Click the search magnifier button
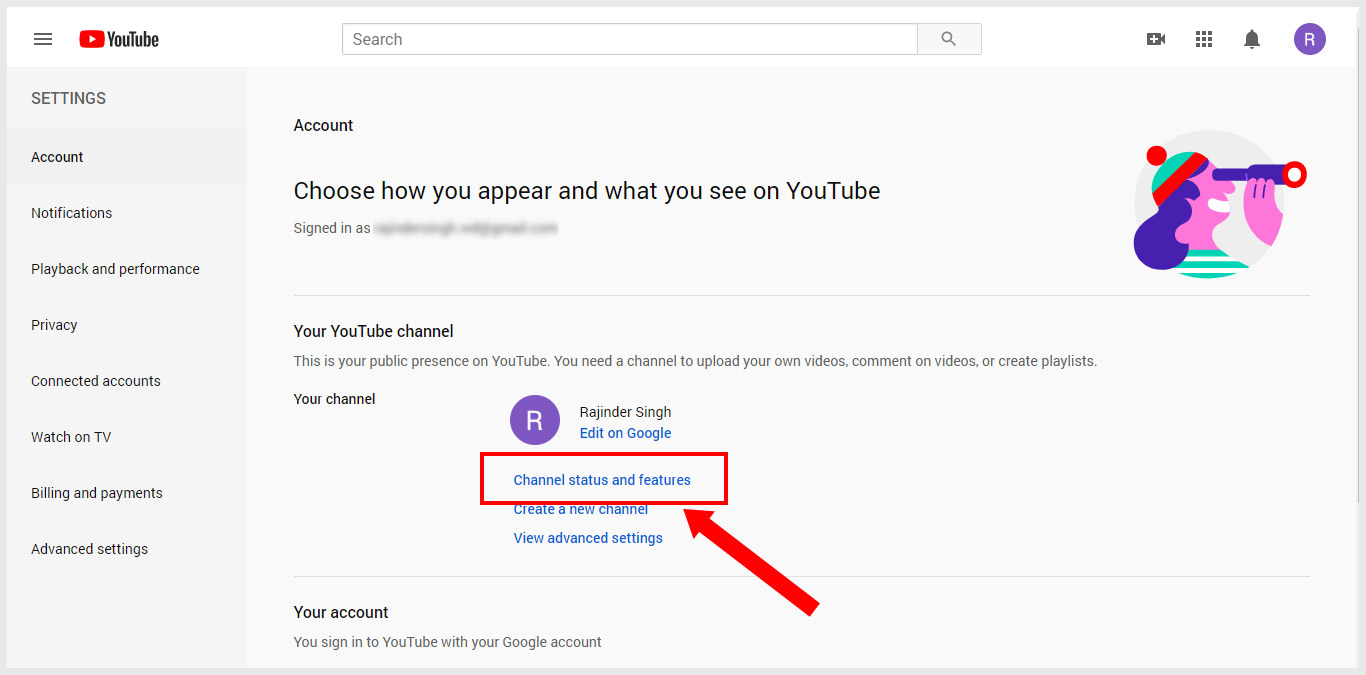 (949, 39)
